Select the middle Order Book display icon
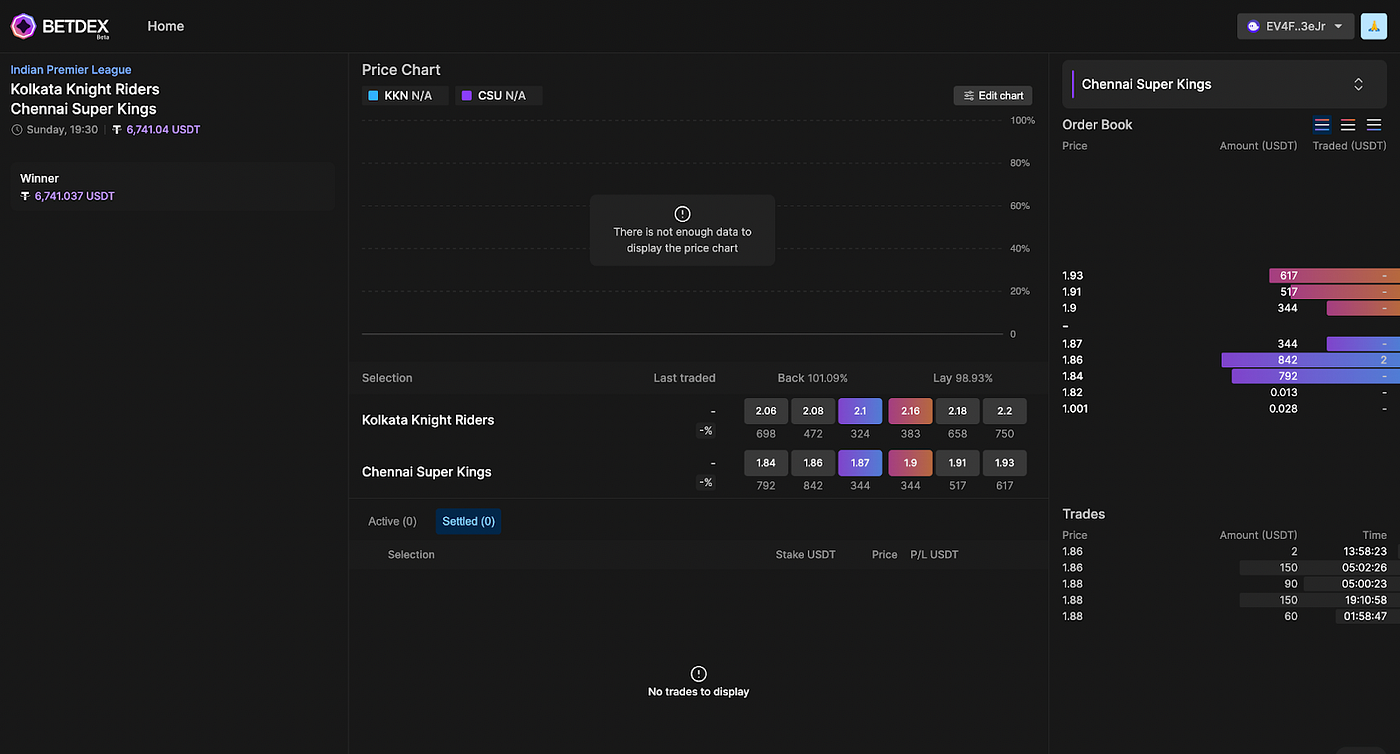The image size is (1400, 754). [1347, 124]
